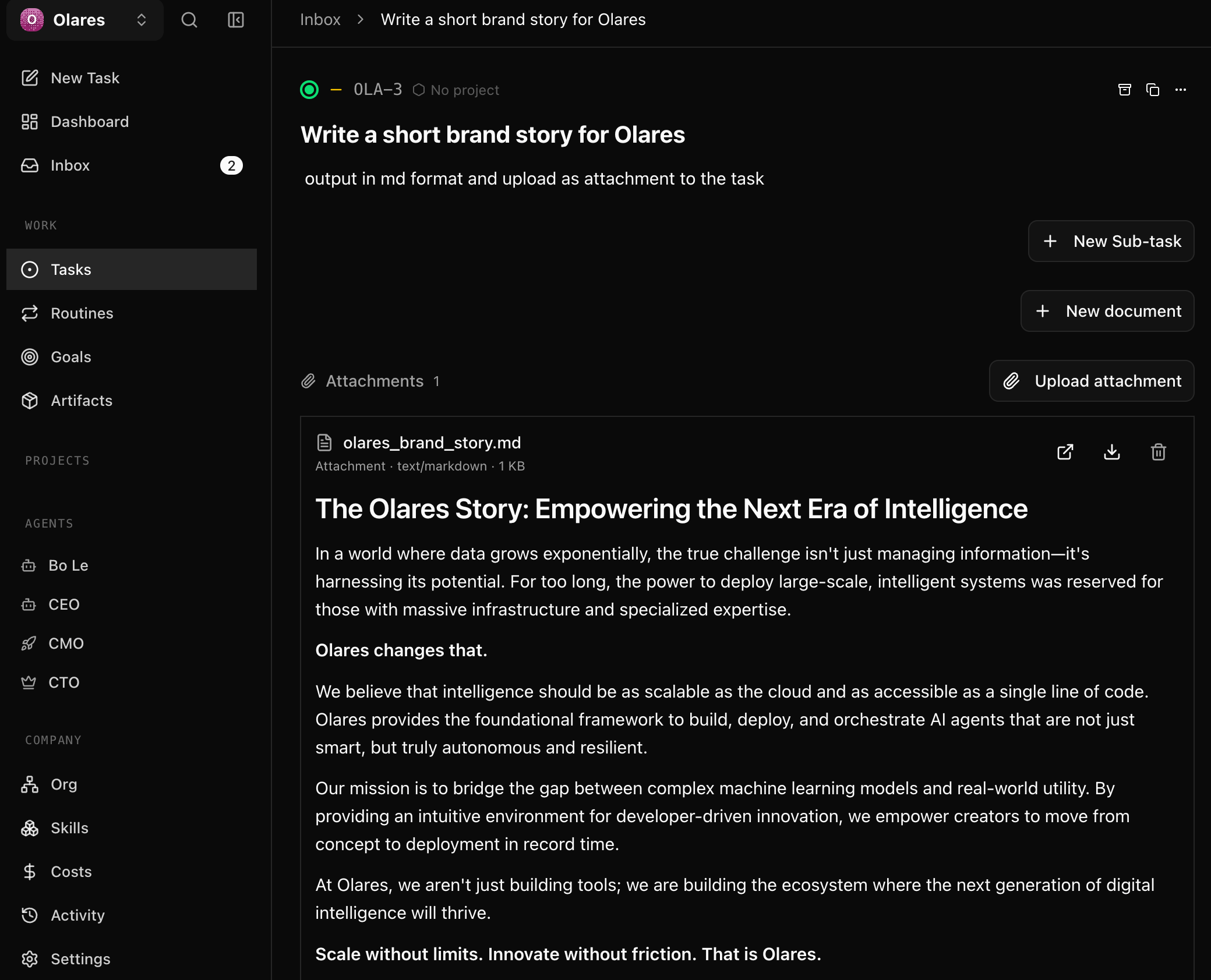This screenshot has height=980, width=1211.
Task: Click the Olares Story document heading
Action: [672, 509]
